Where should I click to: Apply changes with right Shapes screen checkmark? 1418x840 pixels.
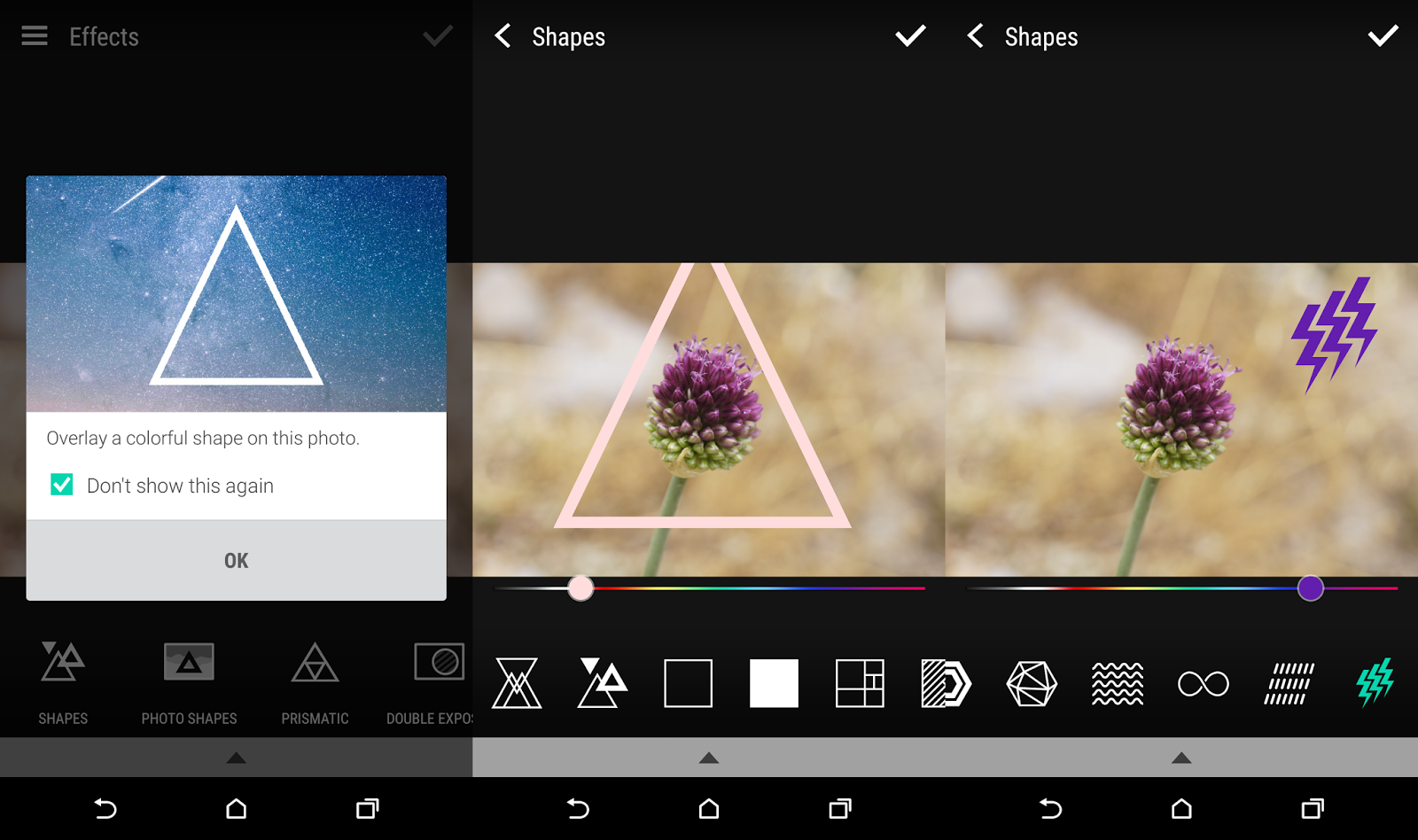coord(1383,36)
